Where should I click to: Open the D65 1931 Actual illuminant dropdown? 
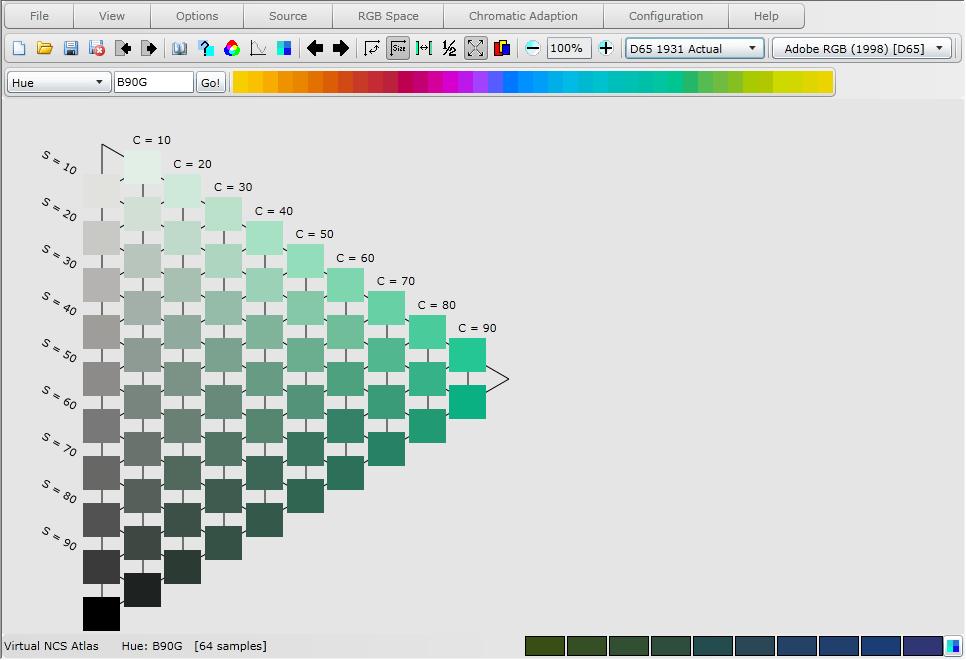[694, 49]
